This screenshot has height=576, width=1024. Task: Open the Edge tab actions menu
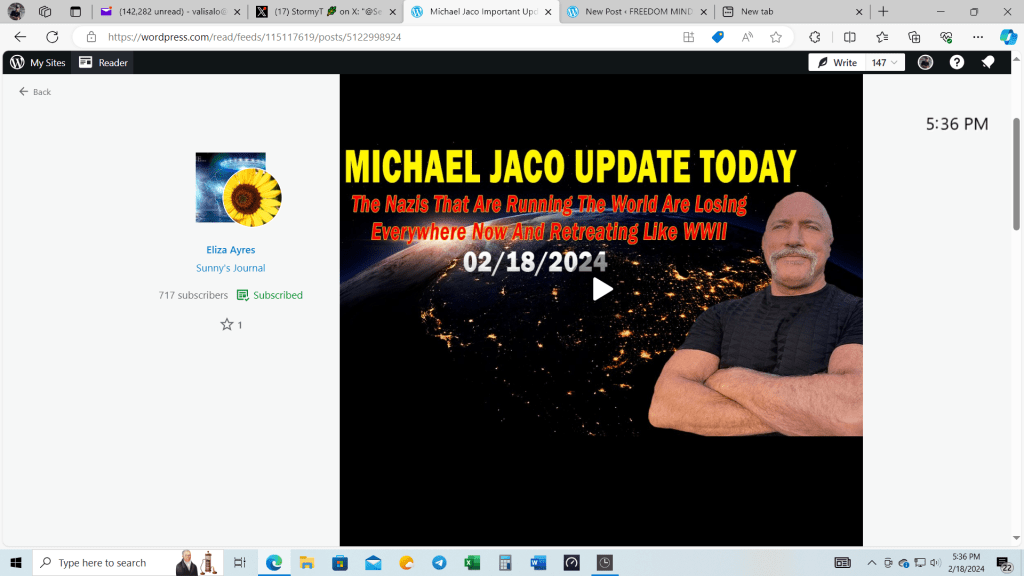[x=45, y=12]
